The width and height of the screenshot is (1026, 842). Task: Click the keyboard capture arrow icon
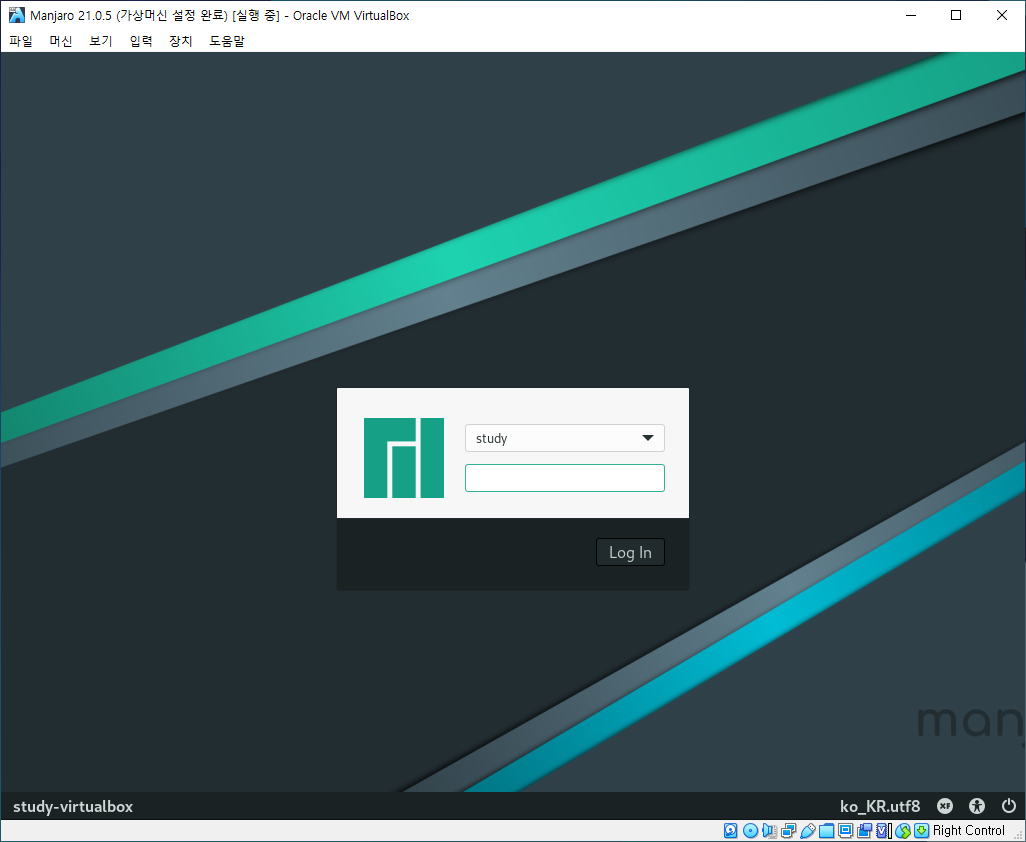click(x=921, y=831)
